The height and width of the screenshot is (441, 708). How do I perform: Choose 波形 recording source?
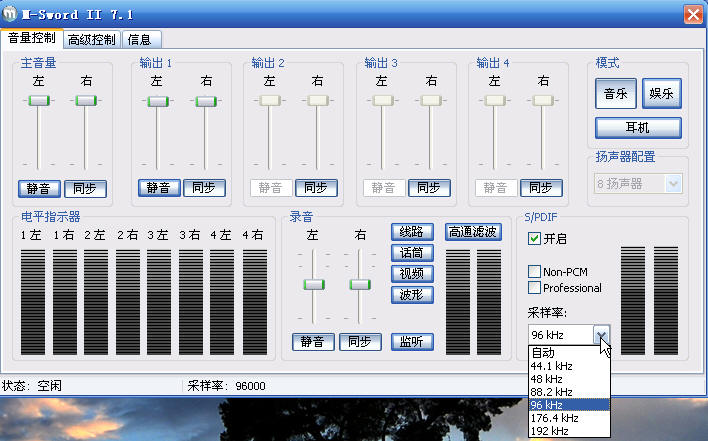click(412, 295)
